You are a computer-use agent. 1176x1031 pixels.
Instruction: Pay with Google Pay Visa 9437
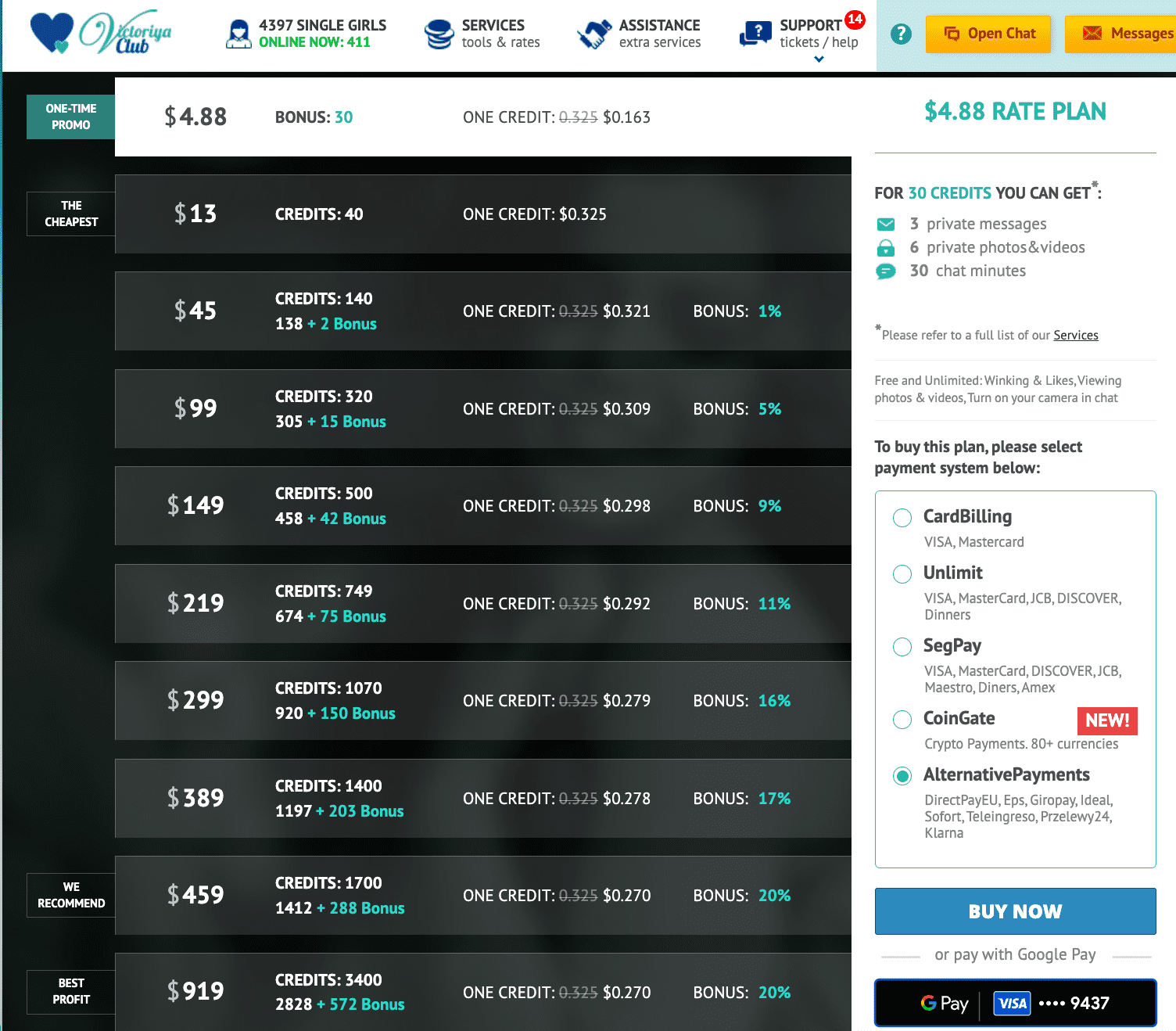(x=1015, y=1003)
